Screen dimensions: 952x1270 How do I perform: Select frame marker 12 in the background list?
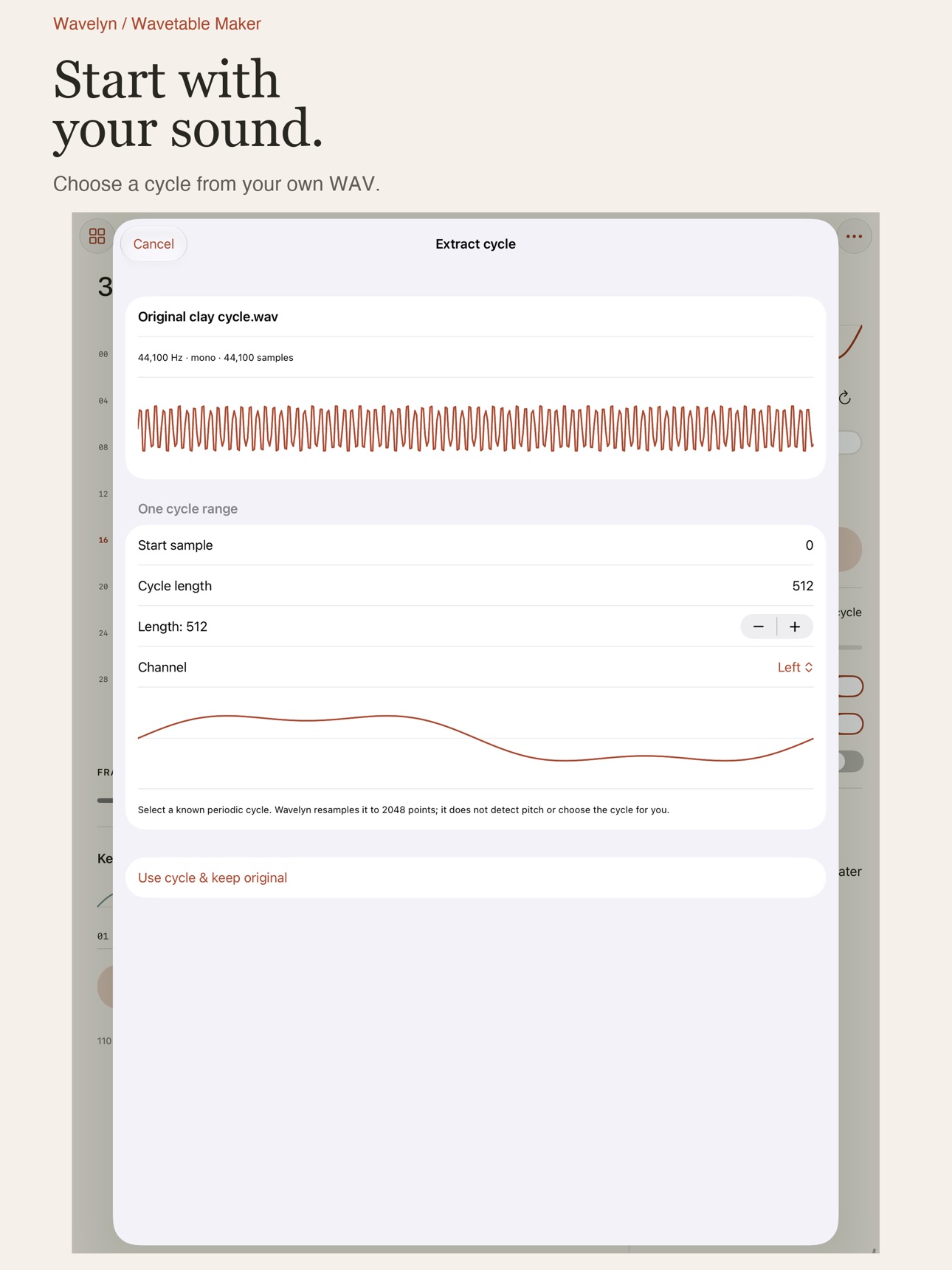pos(103,494)
